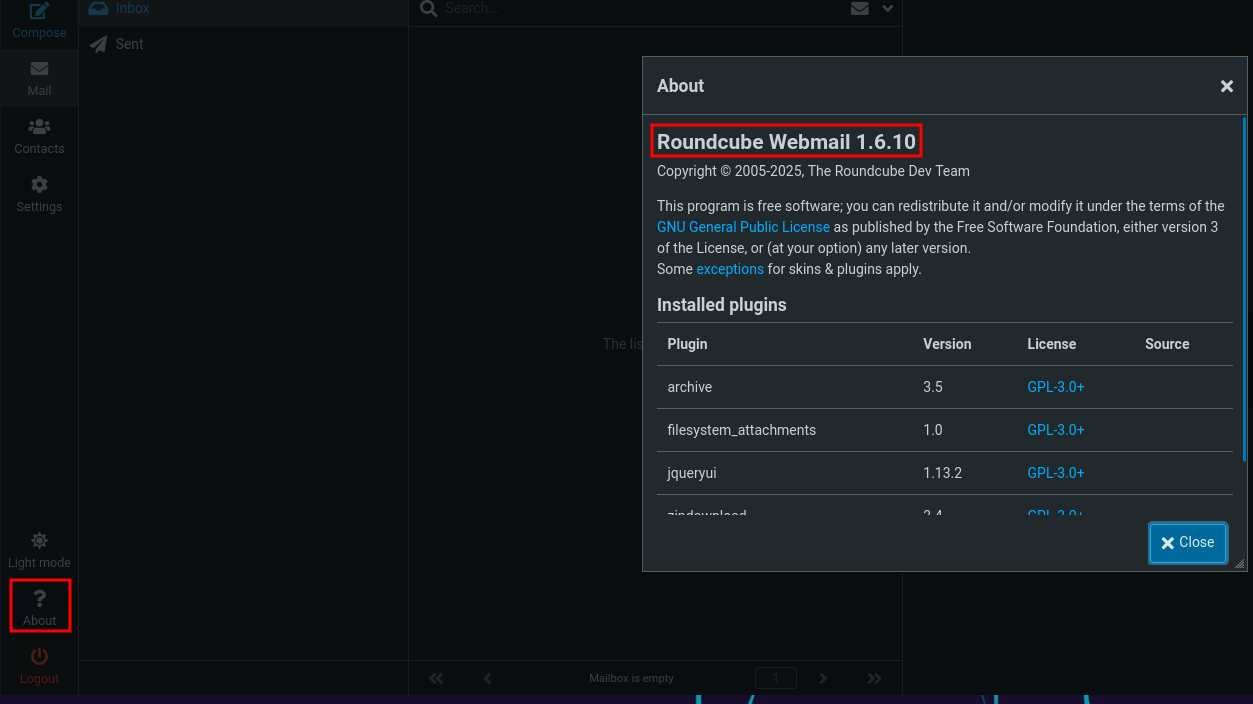This screenshot has width=1253, height=704.
Task: Open archive plugin GPL-3.0+ license link
Action: tap(1056, 387)
